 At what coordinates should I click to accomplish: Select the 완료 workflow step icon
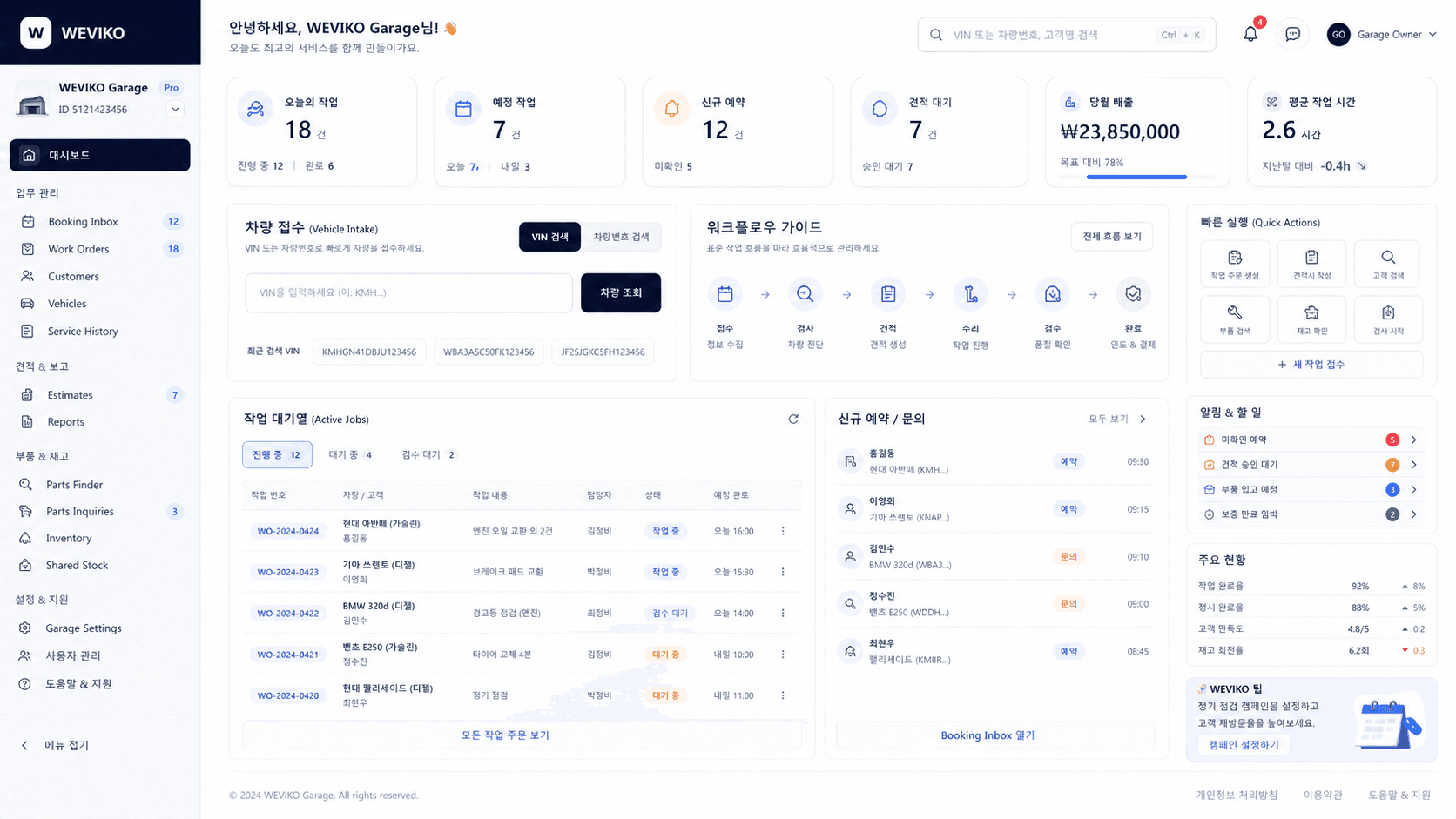click(1133, 294)
